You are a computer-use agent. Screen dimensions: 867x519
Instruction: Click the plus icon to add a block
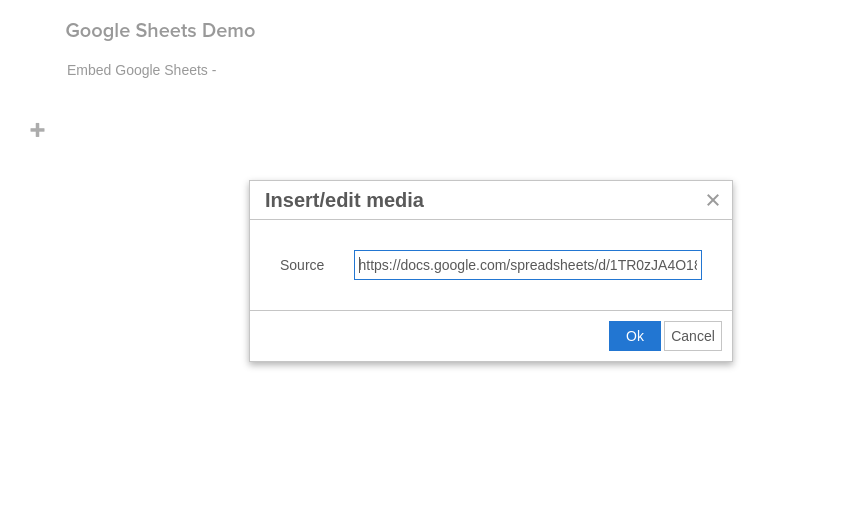coord(38,130)
